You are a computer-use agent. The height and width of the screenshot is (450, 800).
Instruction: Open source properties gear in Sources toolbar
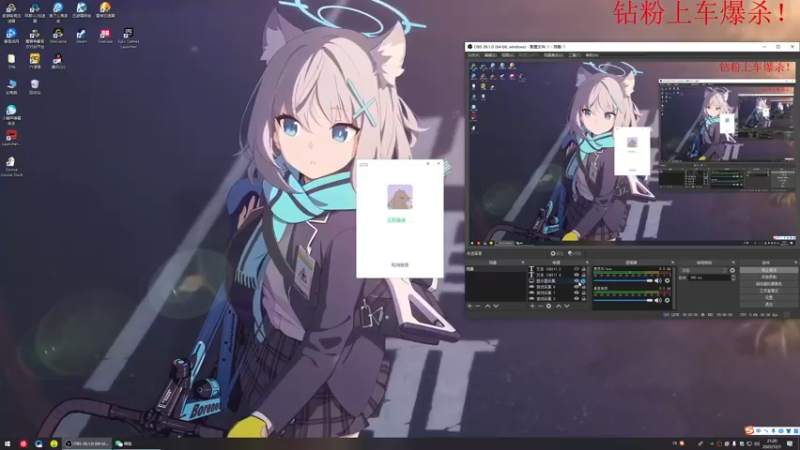[x=548, y=306]
